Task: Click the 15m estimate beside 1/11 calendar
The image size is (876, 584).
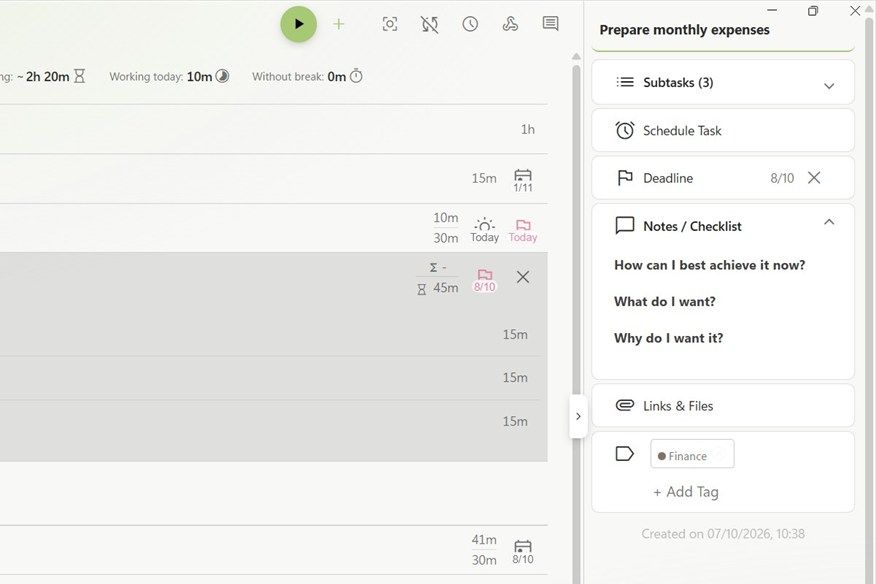Action: (x=484, y=178)
